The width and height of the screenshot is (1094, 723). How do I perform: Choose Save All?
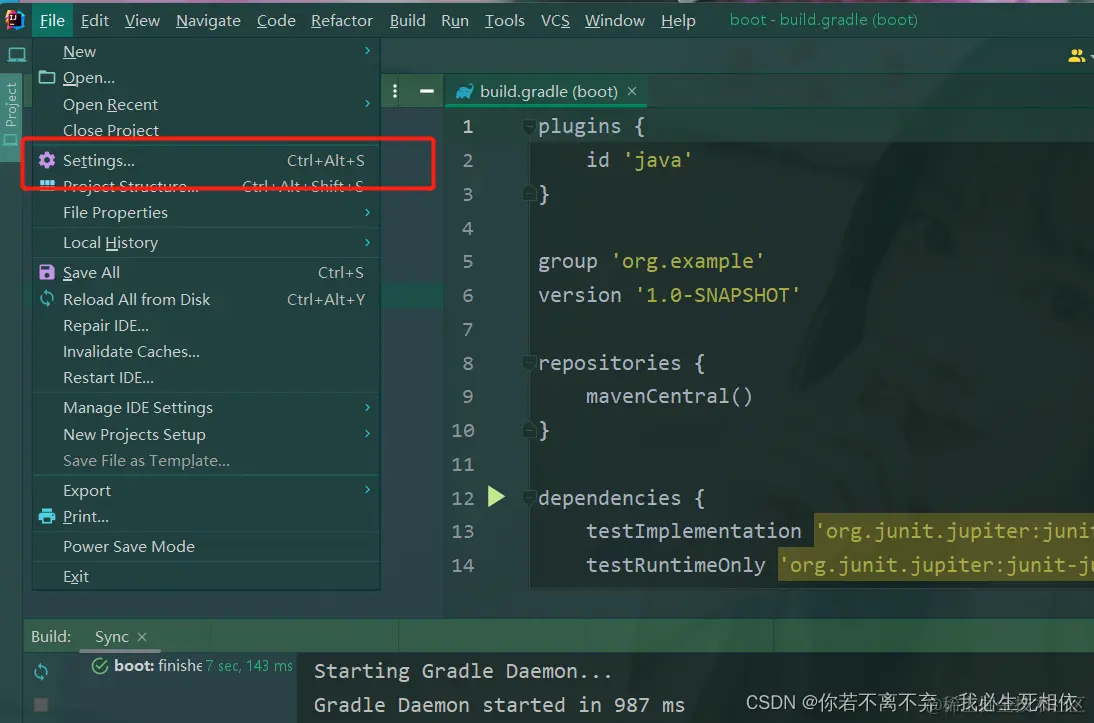[206, 273]
